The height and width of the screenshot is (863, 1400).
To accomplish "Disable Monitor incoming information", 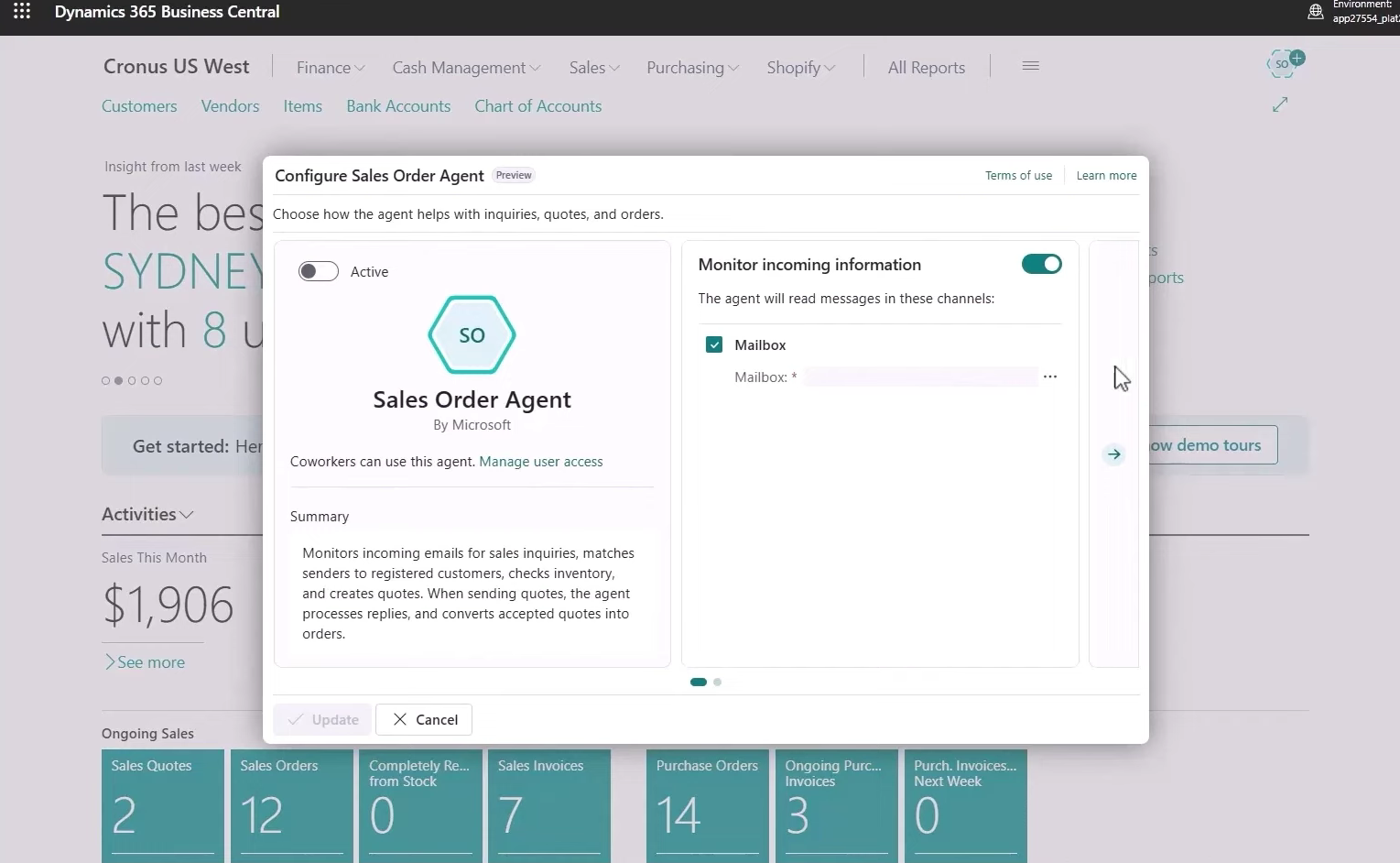I will 1041,264.
